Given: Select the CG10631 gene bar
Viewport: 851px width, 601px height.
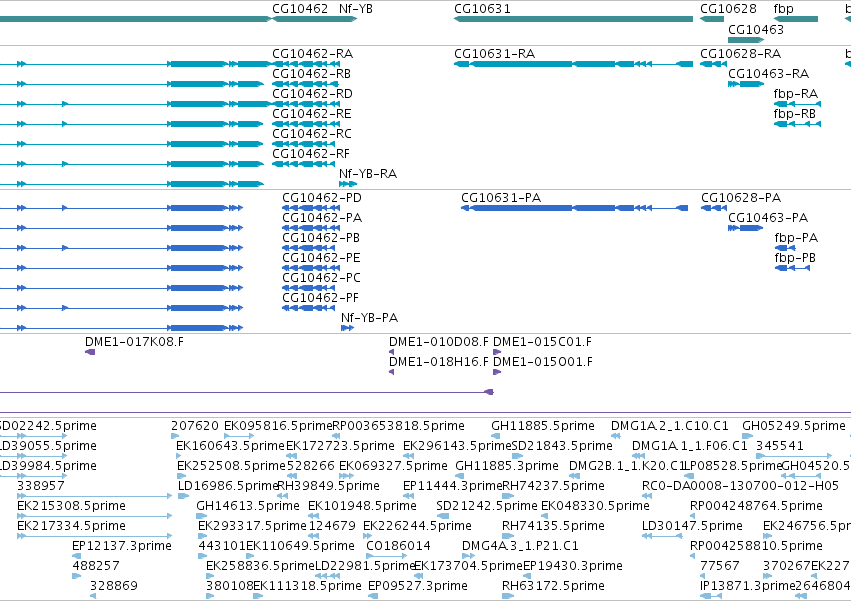Looking at the screenshot, I should coord(573,19).
